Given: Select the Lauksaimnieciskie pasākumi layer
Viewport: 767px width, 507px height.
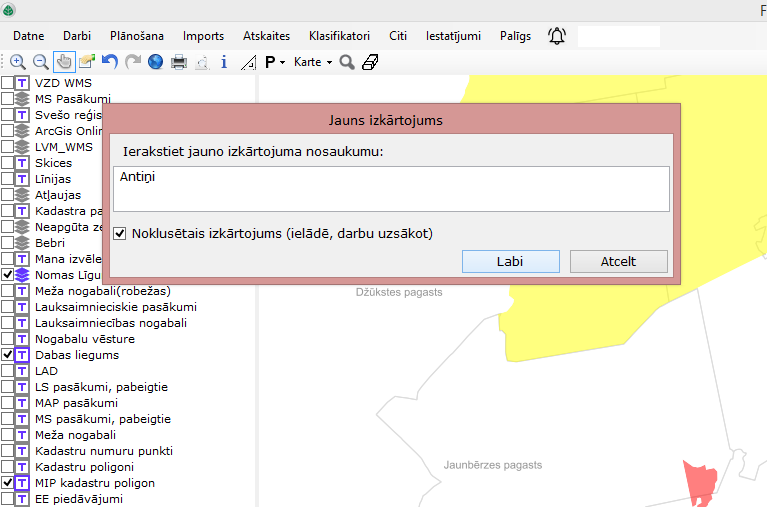Looking at the screenshot, I should [x=116, y=307].
